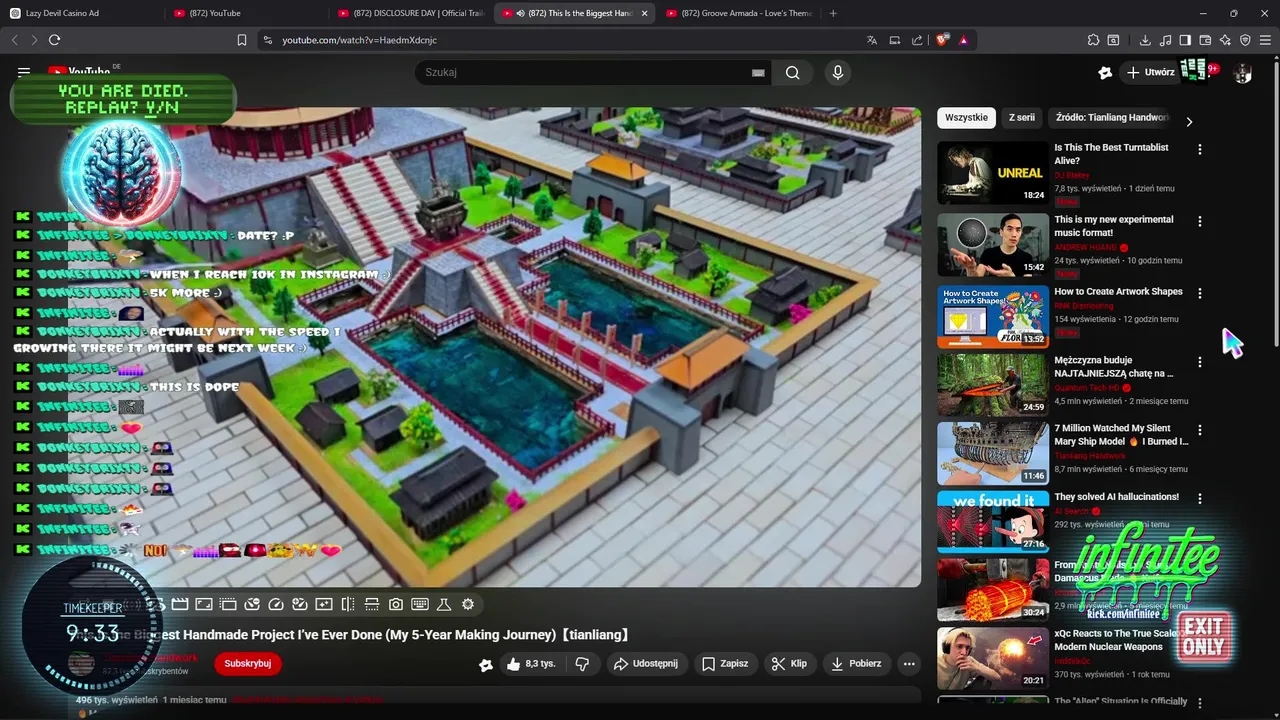Click the Udostępnij share button
Image resolution: width=1280 pixels, height=720 pixels.
[645, 663]
